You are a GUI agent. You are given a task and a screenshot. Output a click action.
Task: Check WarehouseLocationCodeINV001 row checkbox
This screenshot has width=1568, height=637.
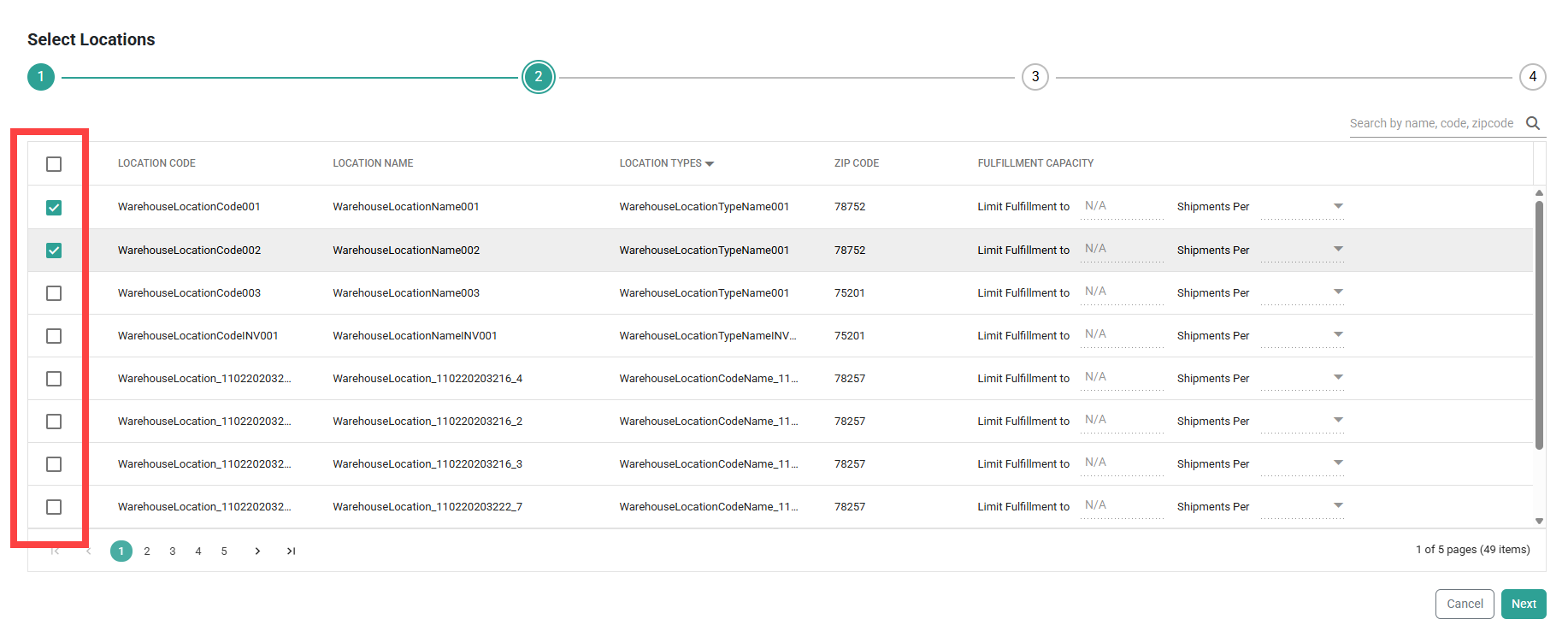[x=54, y=336]
